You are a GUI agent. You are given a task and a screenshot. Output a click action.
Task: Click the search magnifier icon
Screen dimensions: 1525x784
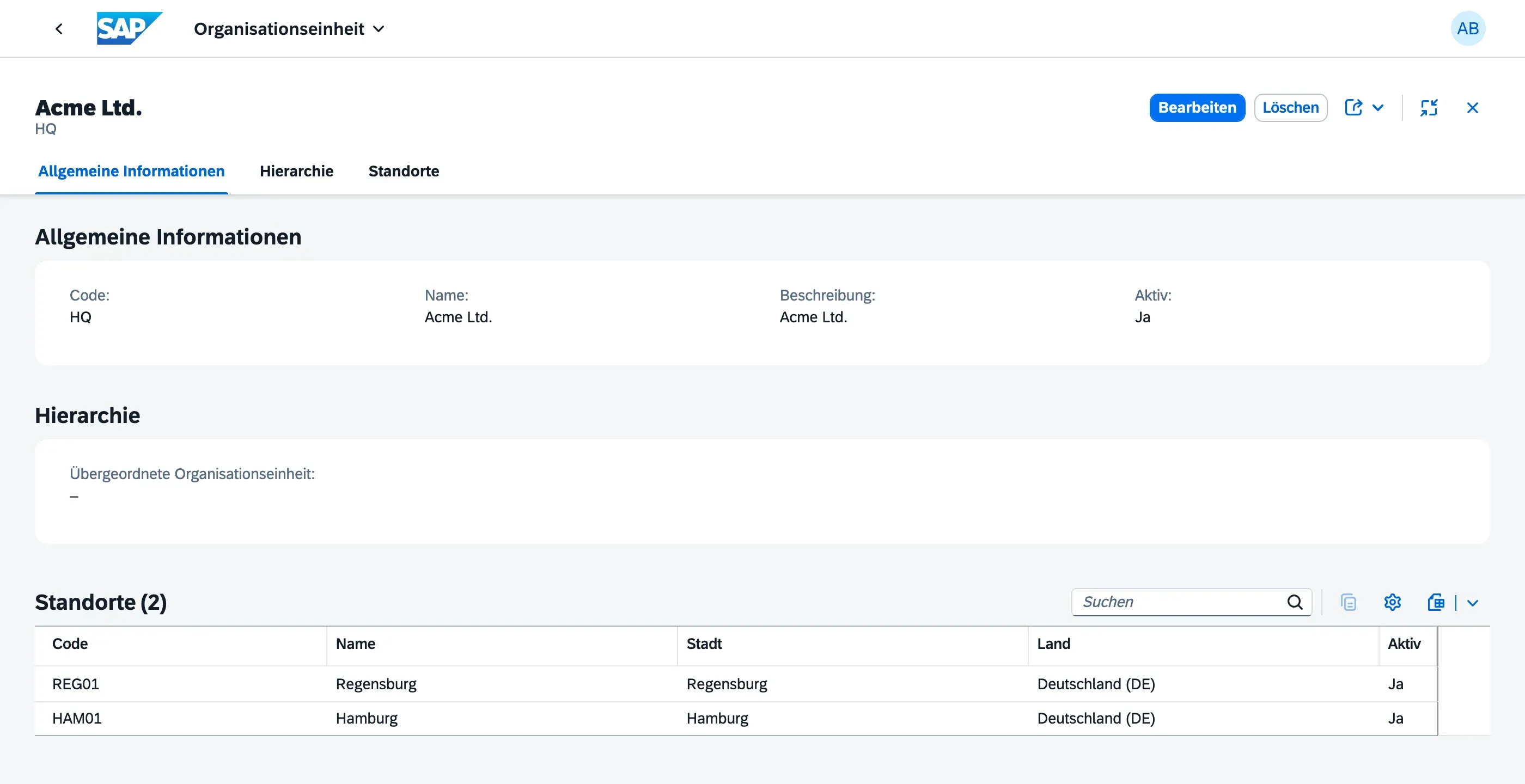(1295, 602)
